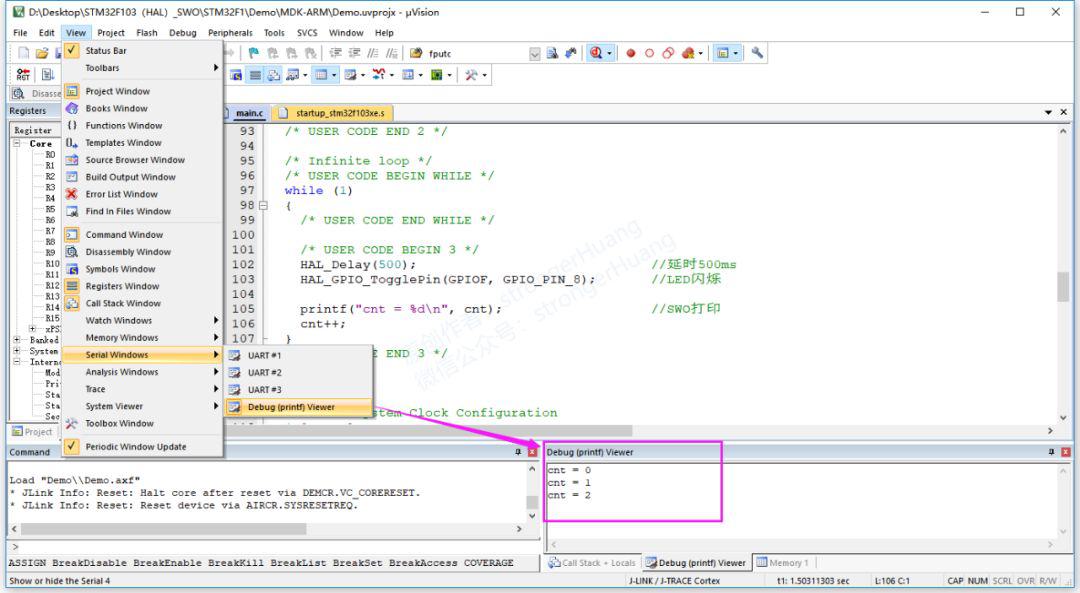Click the Symbols Window menu icon

point(72,269)
